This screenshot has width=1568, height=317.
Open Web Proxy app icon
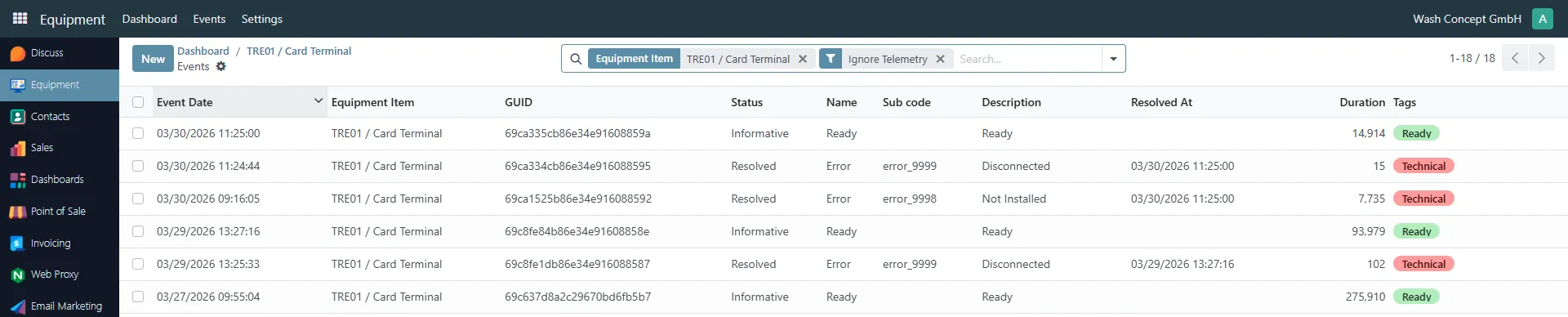[18, 275]
